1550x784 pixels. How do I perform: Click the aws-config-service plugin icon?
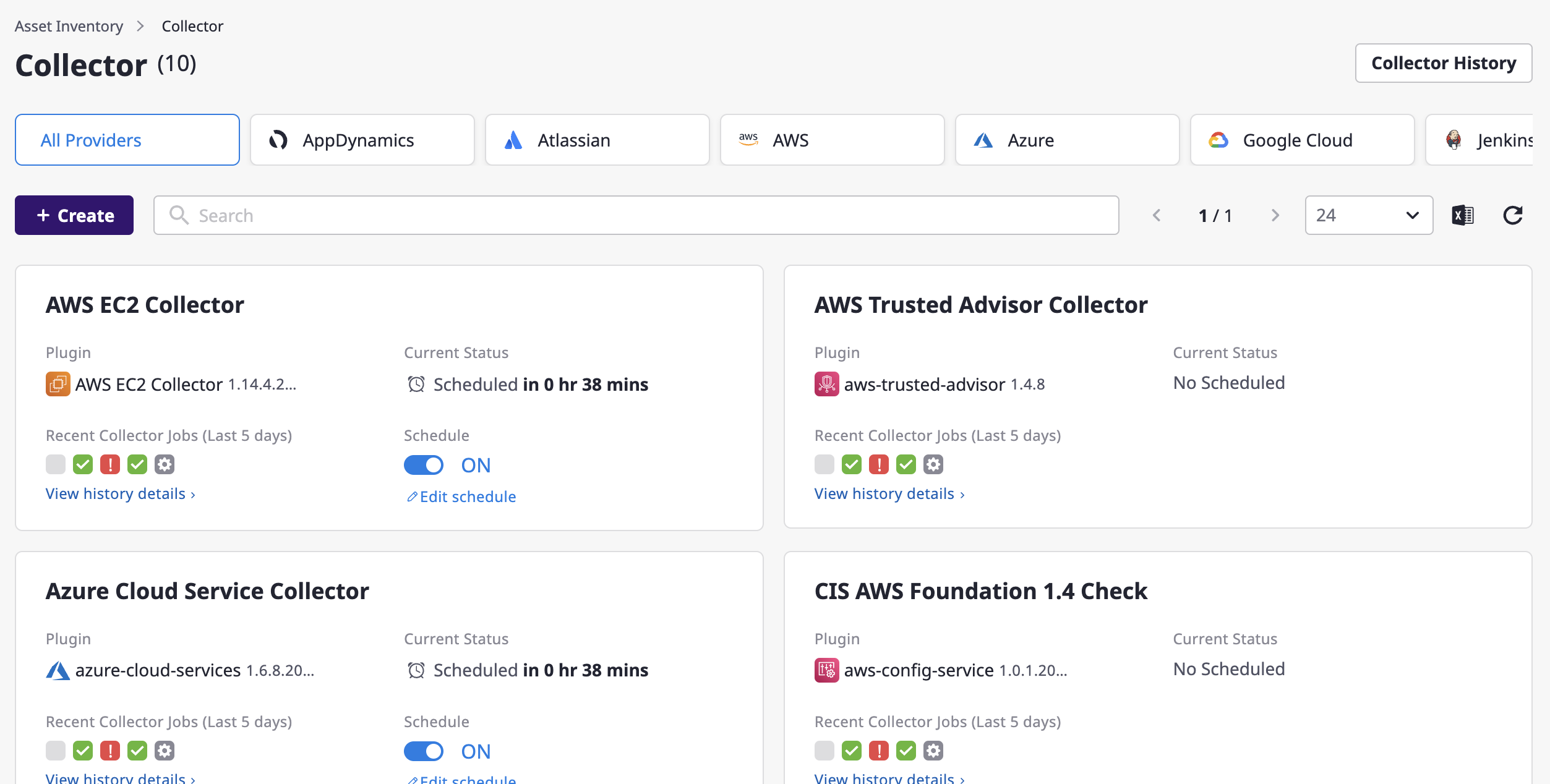point(826,670)
